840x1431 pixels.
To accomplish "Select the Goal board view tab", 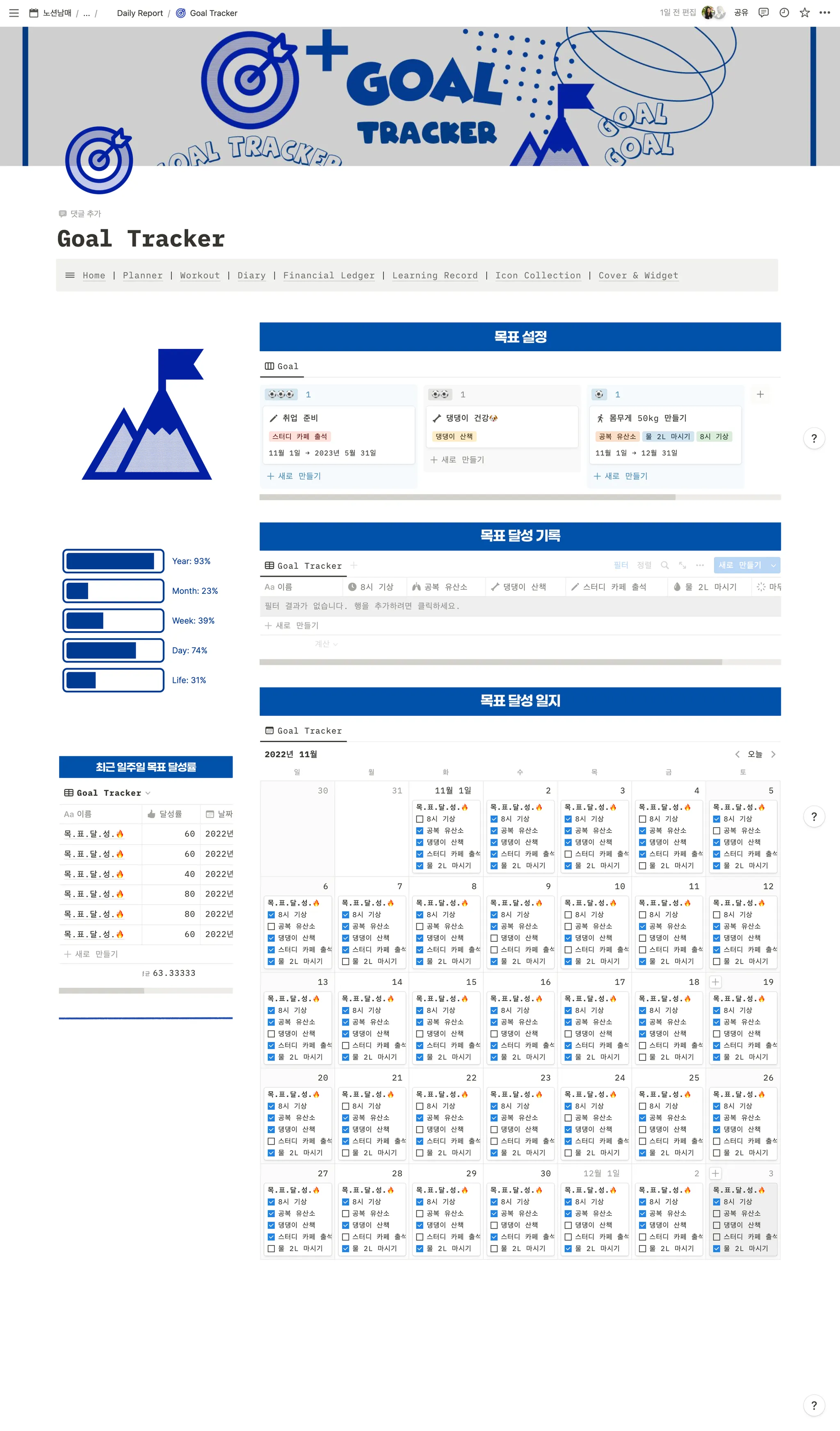I will click(281, 366).
